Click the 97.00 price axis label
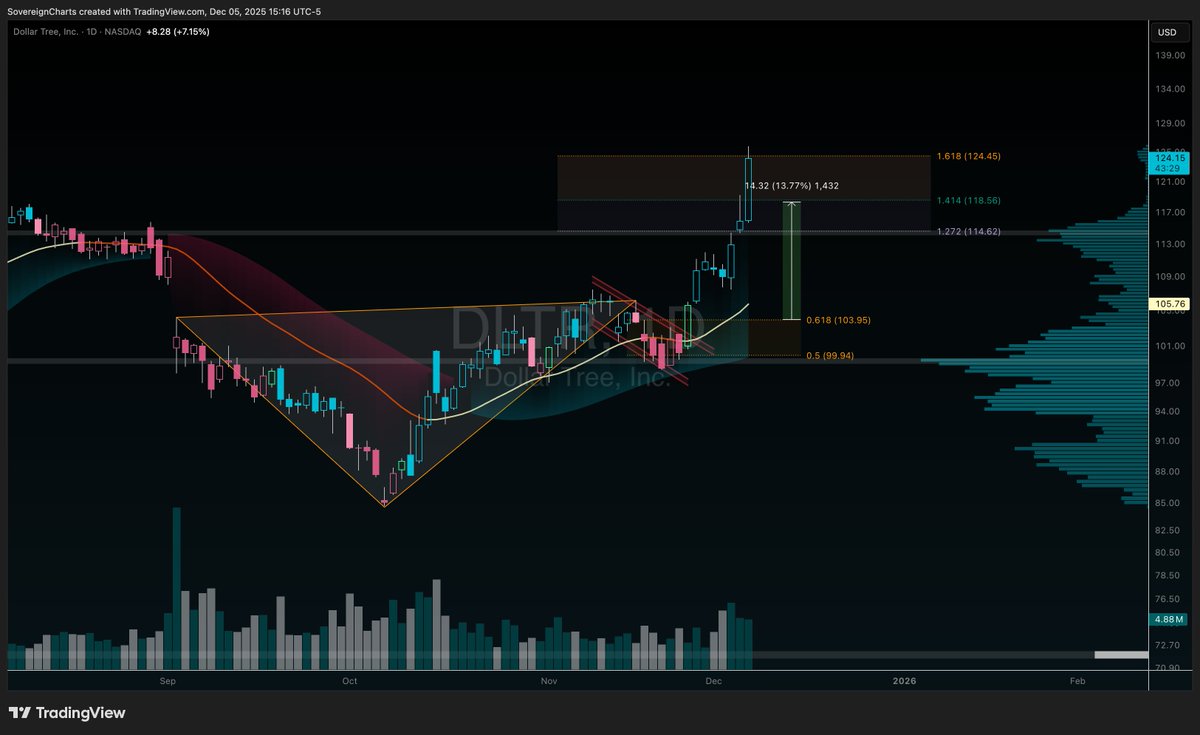The width and height of the screenshot is (1200, 735). (1169, 383)
